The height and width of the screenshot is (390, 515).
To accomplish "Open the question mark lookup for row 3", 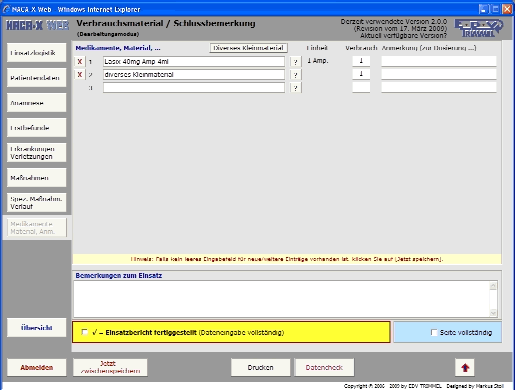I will (295, 88).
